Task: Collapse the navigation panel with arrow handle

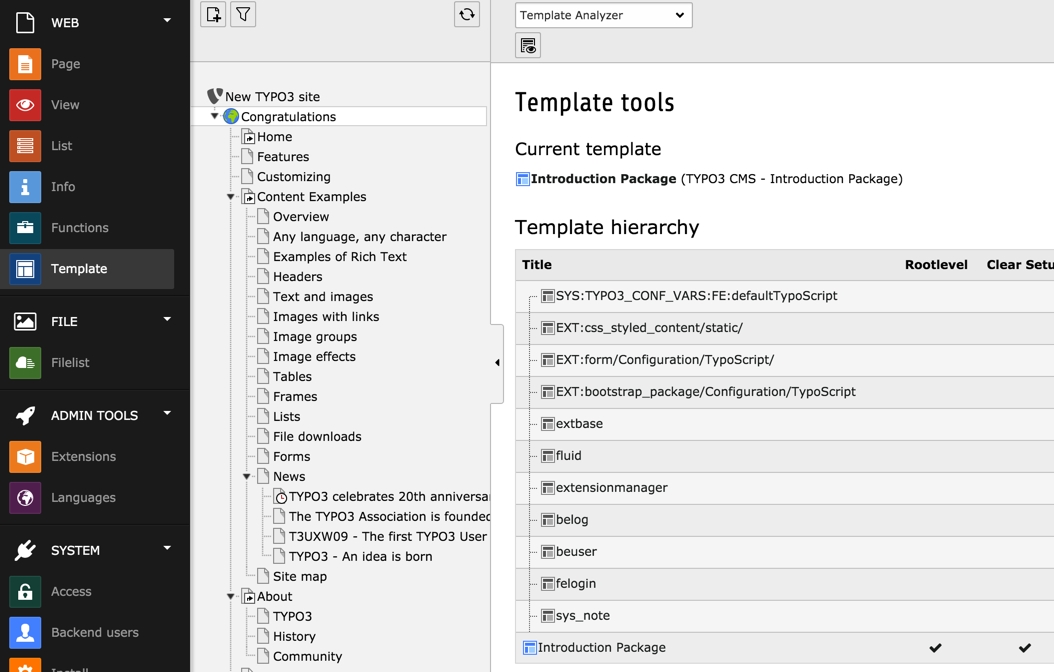Action: [x=497, y=363]
